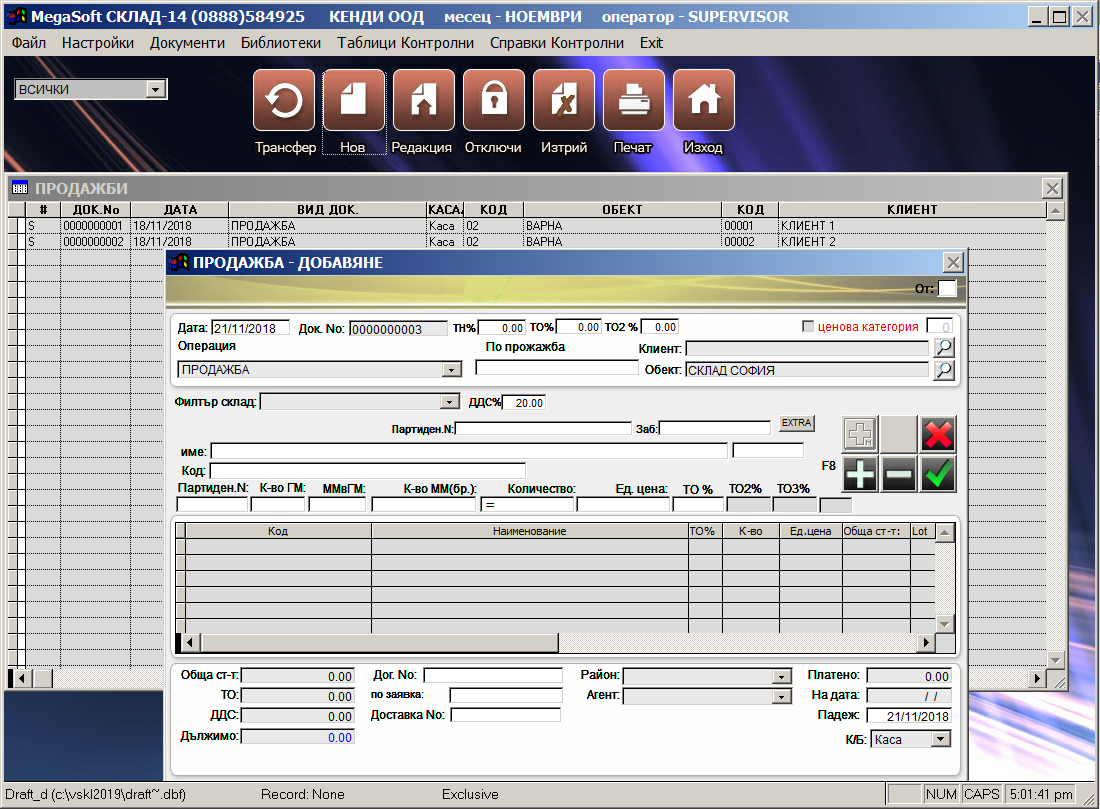Click the Редакция edit document icon

point(423,101)
